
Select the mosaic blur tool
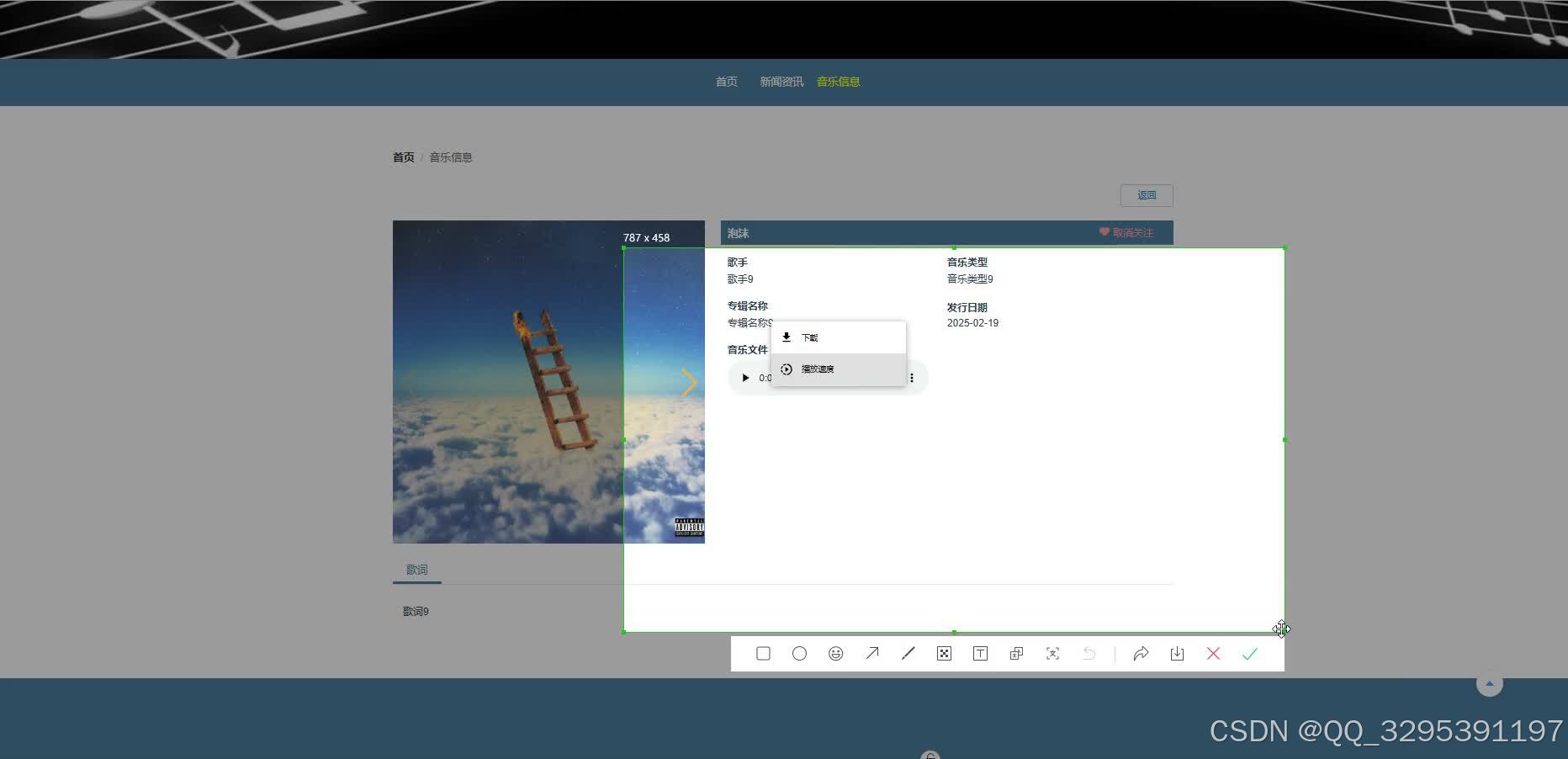pos(944,654)
